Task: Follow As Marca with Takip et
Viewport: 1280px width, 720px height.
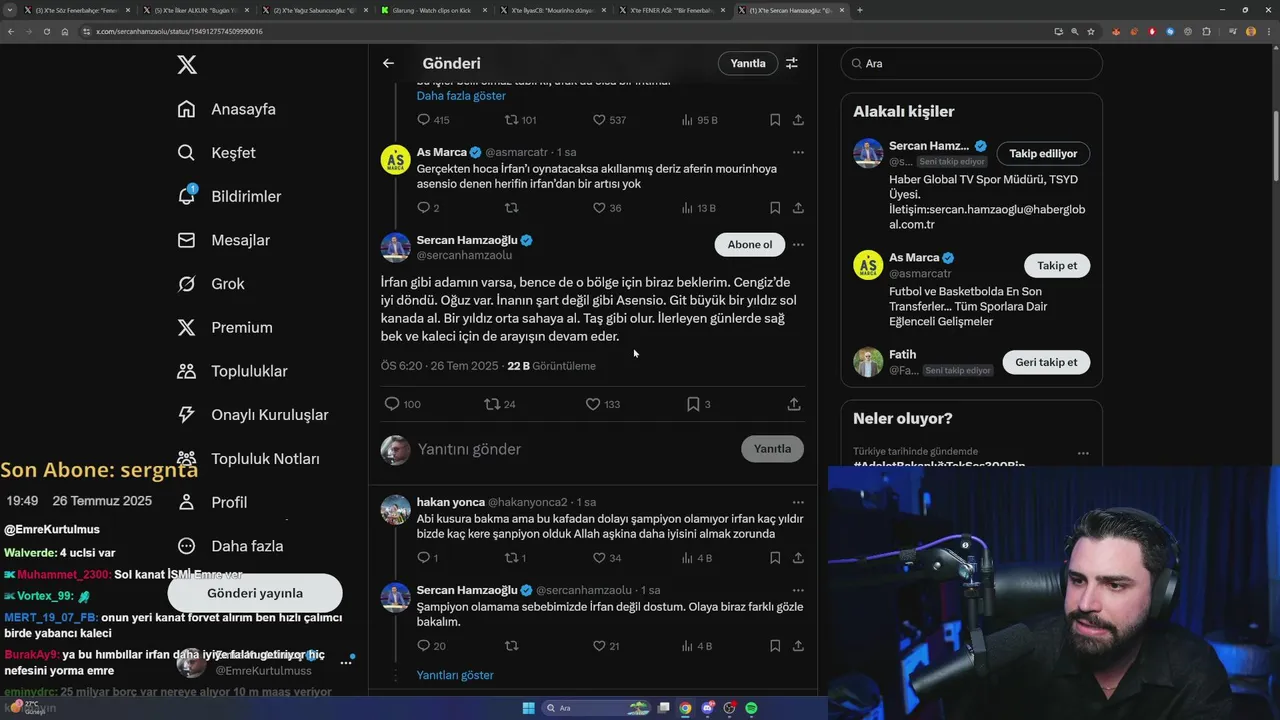Action: coord(1057,265)
